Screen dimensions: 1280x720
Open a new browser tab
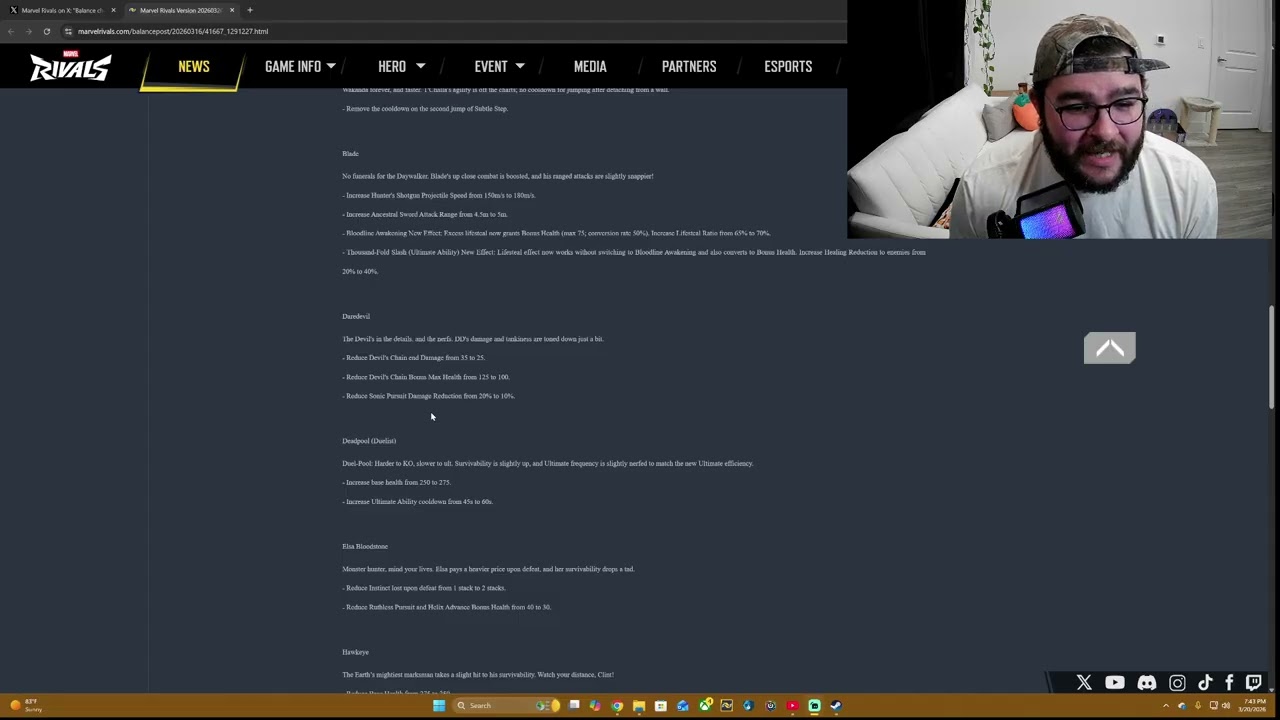(x=250, y=10)
